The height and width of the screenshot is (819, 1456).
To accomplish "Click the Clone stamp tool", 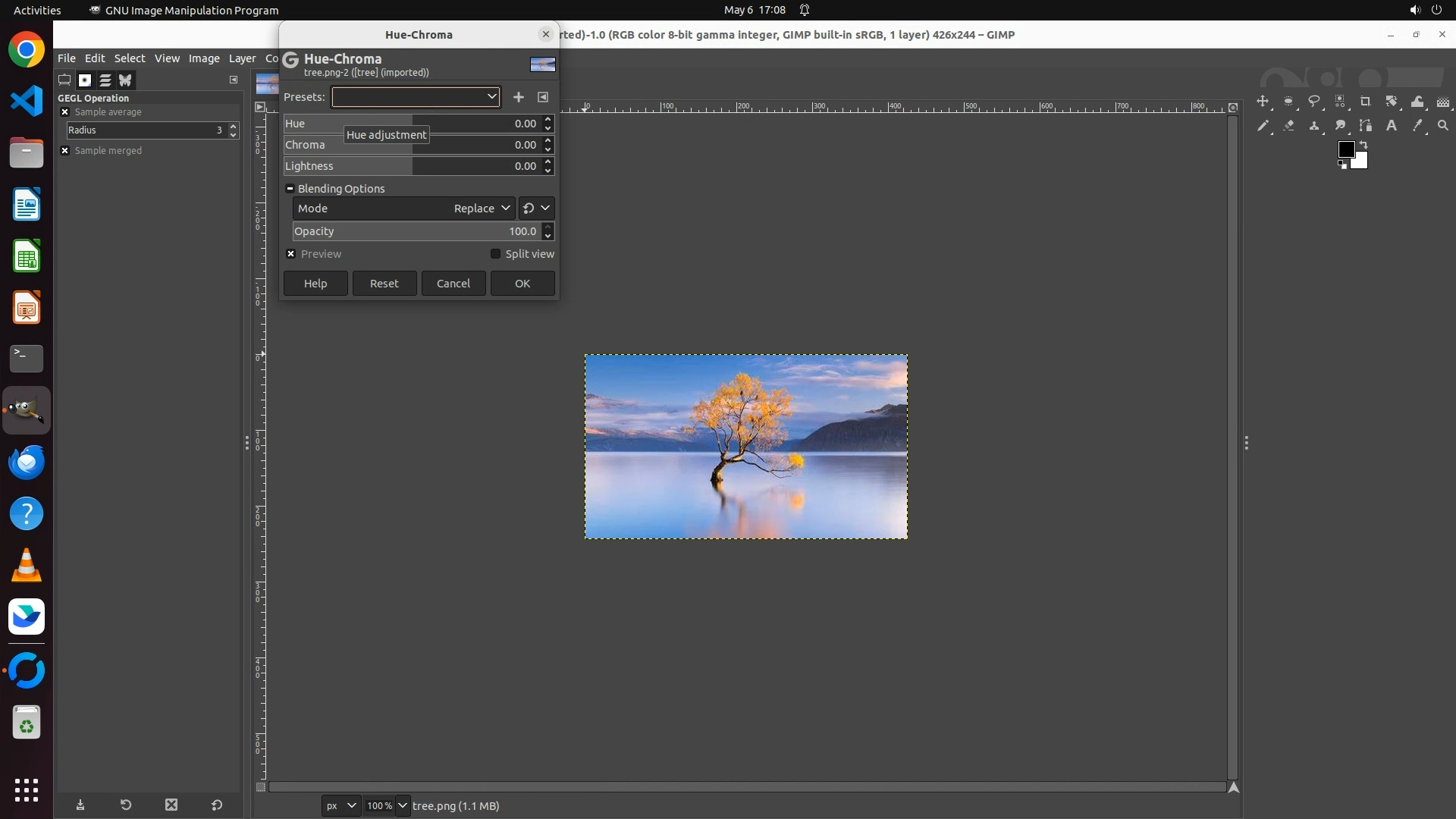I will [x=1314, y=126].
